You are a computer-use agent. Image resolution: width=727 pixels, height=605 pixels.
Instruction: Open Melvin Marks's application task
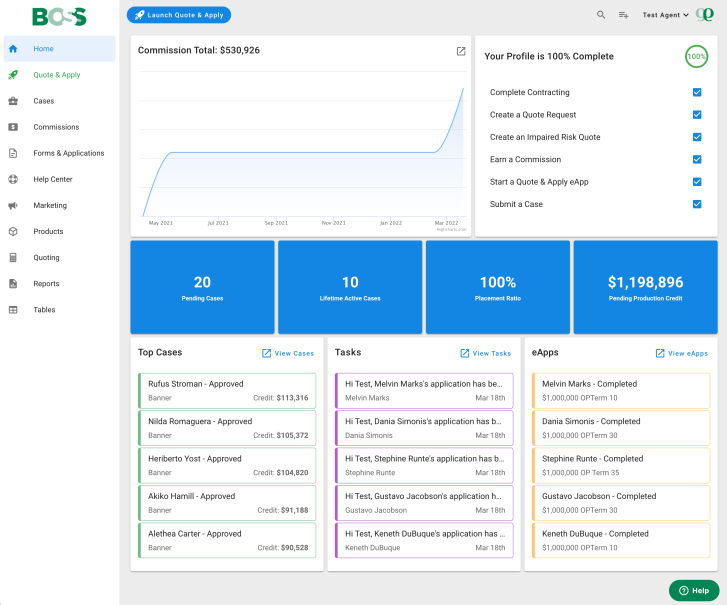pos(424,391)
